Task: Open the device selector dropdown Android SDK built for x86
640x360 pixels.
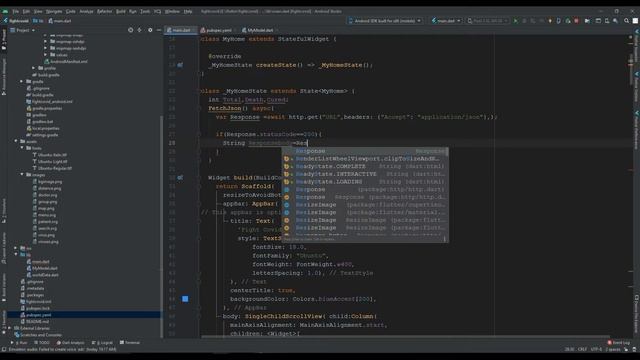Action: pyautogui.click(x=384, y=20)
